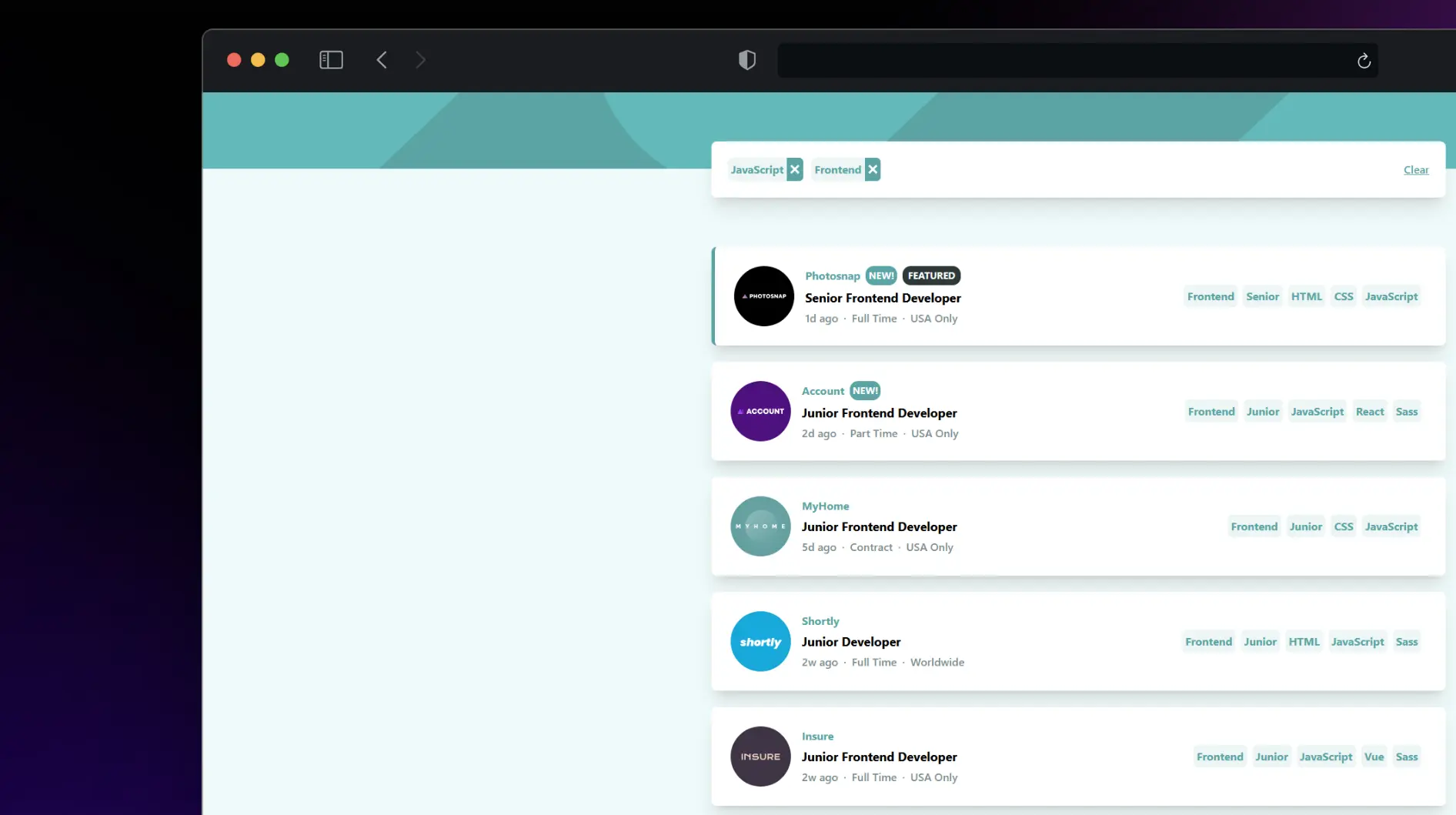The width and height of the screenshot is (1456, 815).
Task: Filter by Junior tag on Insure
Action: (x=1271, y=757)
